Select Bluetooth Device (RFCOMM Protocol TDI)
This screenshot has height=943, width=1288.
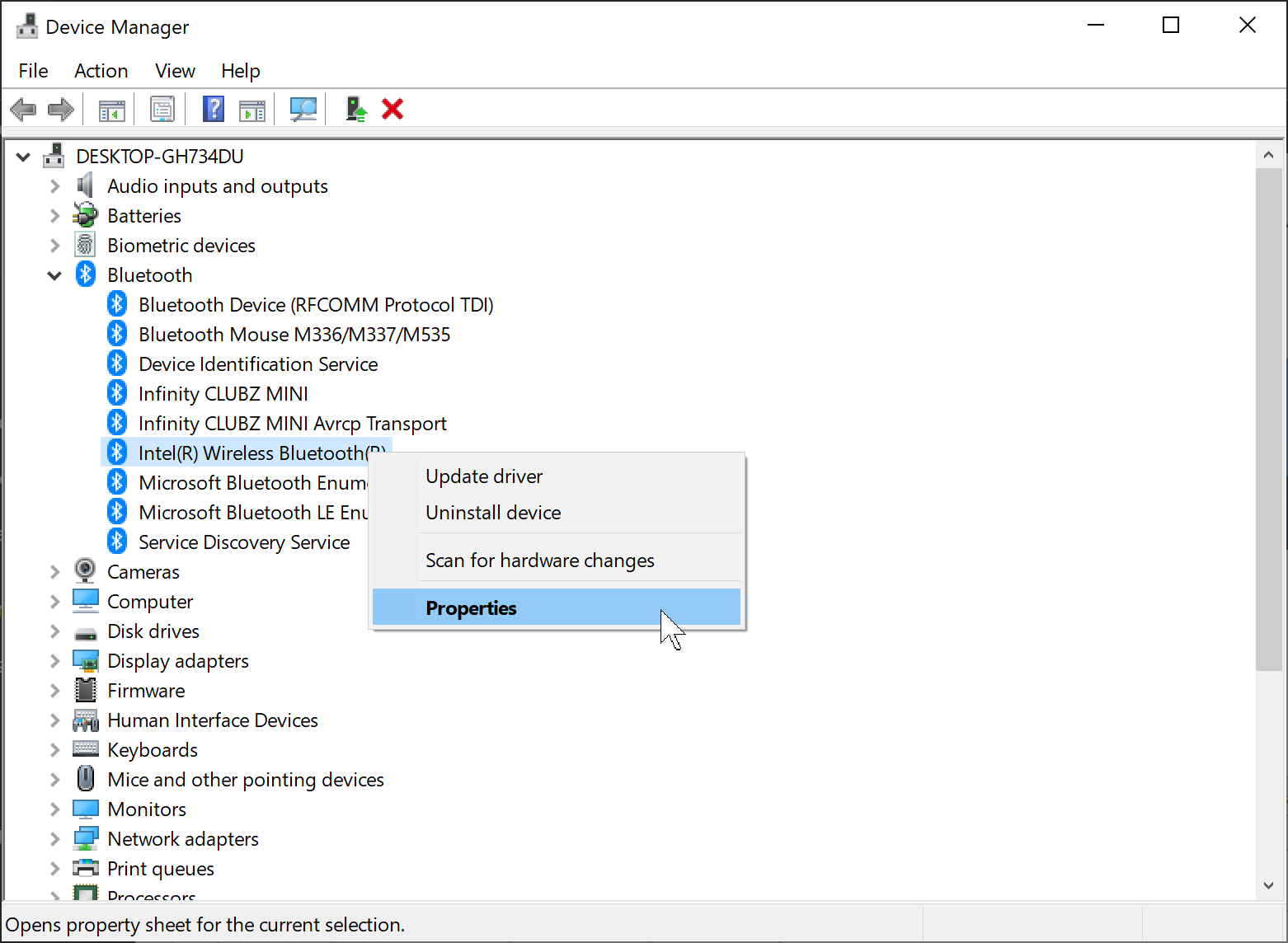tap(316, 305)
